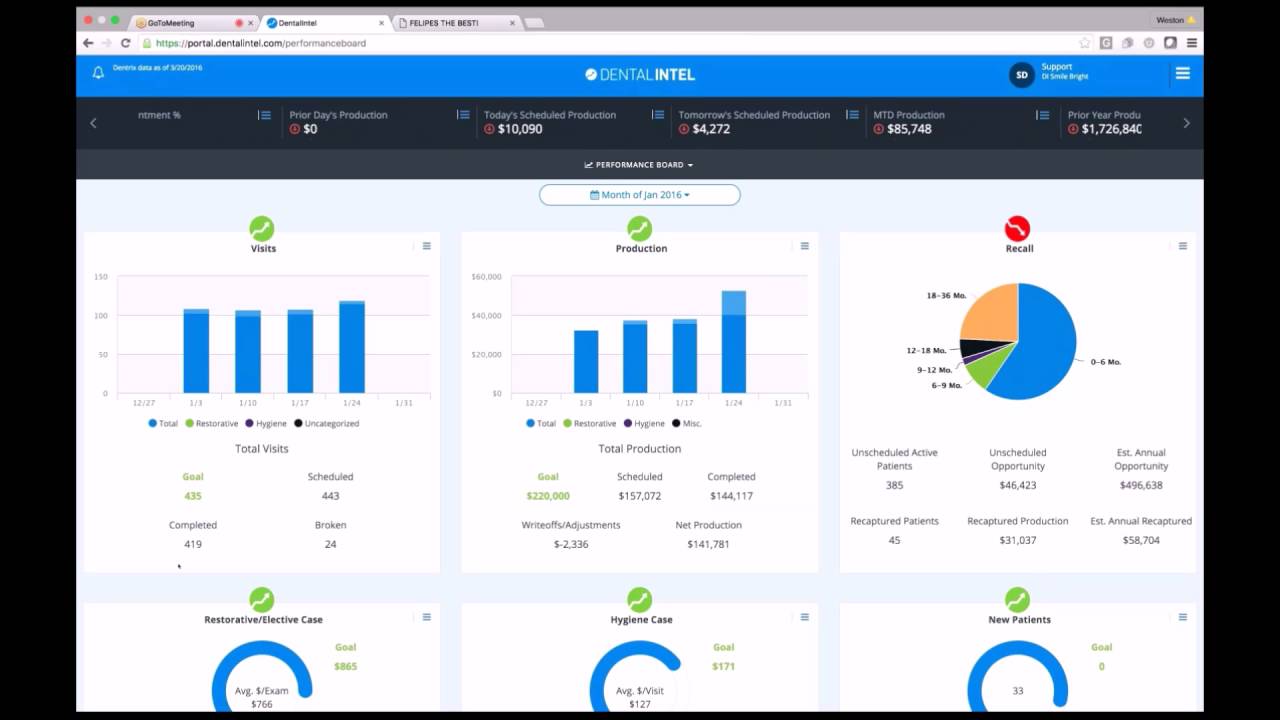Click Hygiene Case Goal $171

tap(723, 666)
